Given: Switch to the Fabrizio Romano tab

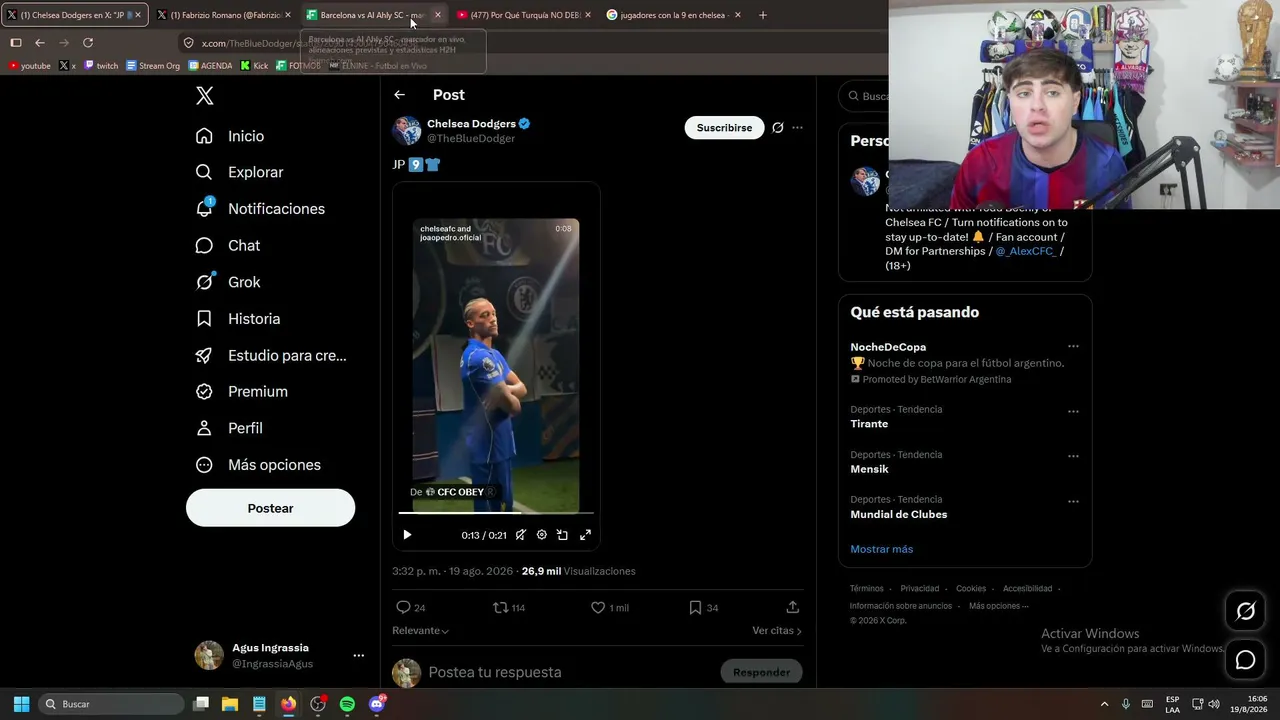Looking at the screenshot, I should pyautogui.click(x=225, y=15).
